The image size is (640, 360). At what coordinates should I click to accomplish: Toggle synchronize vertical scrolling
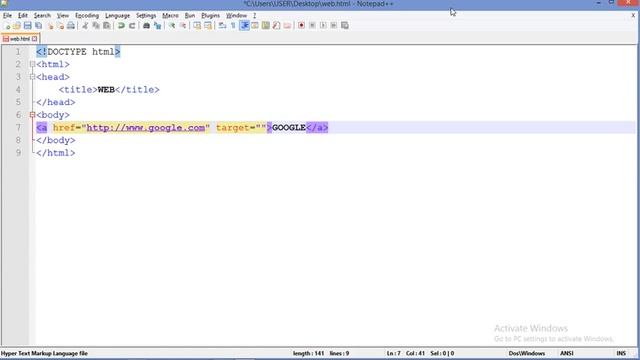197,26
